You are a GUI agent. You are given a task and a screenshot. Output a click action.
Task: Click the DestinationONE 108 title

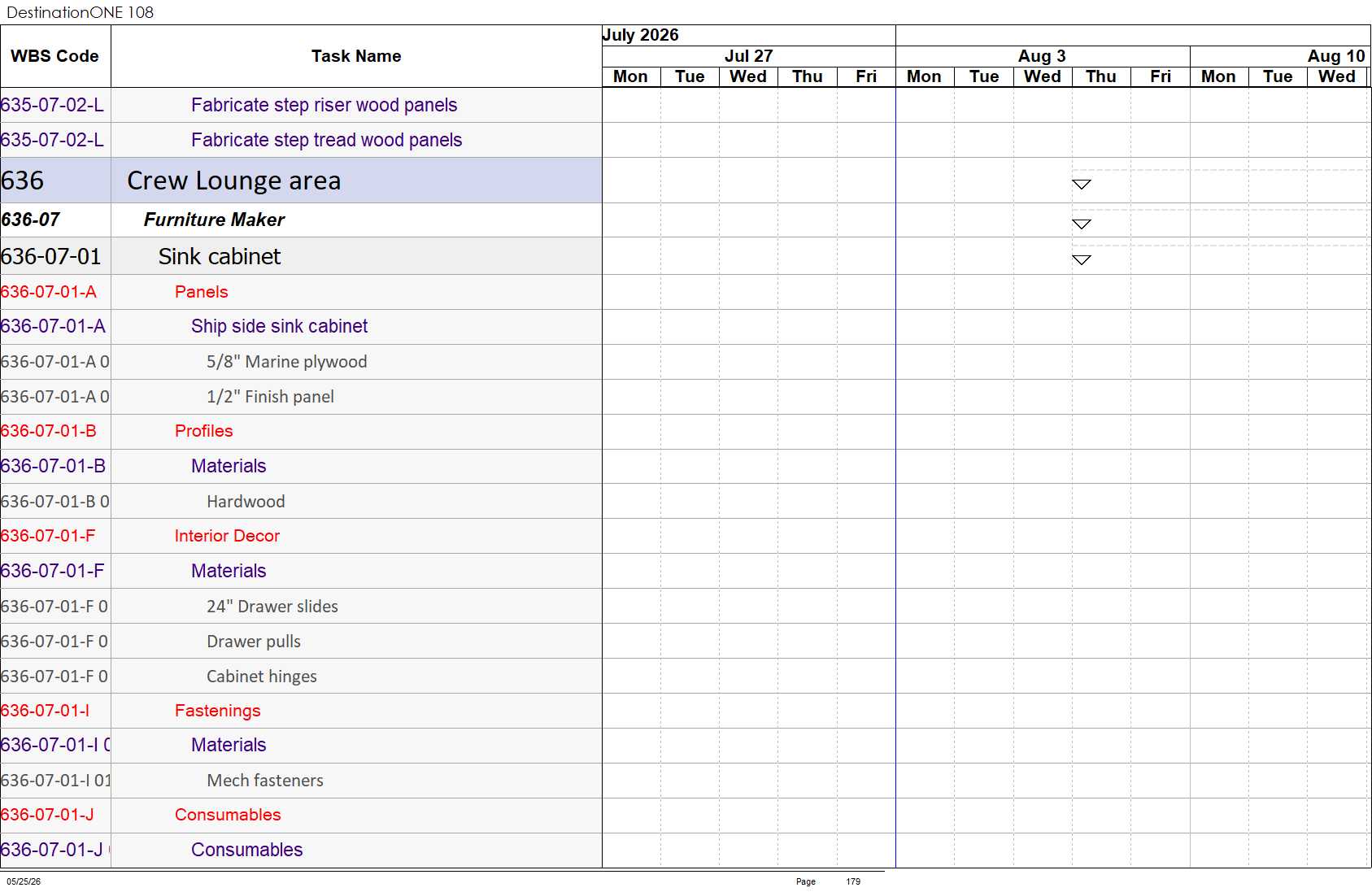tap(80, 12)
